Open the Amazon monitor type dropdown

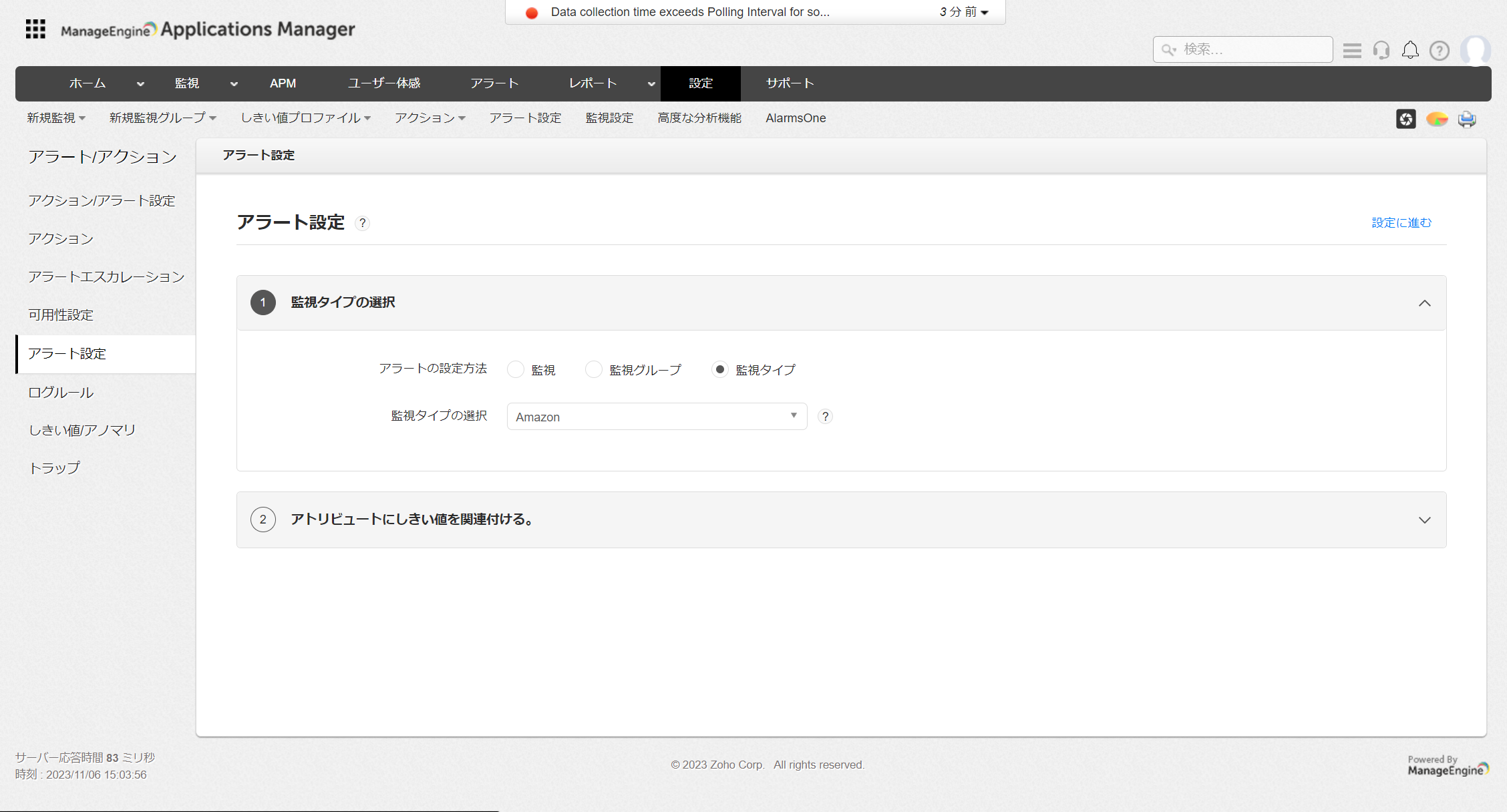(657, 417)
